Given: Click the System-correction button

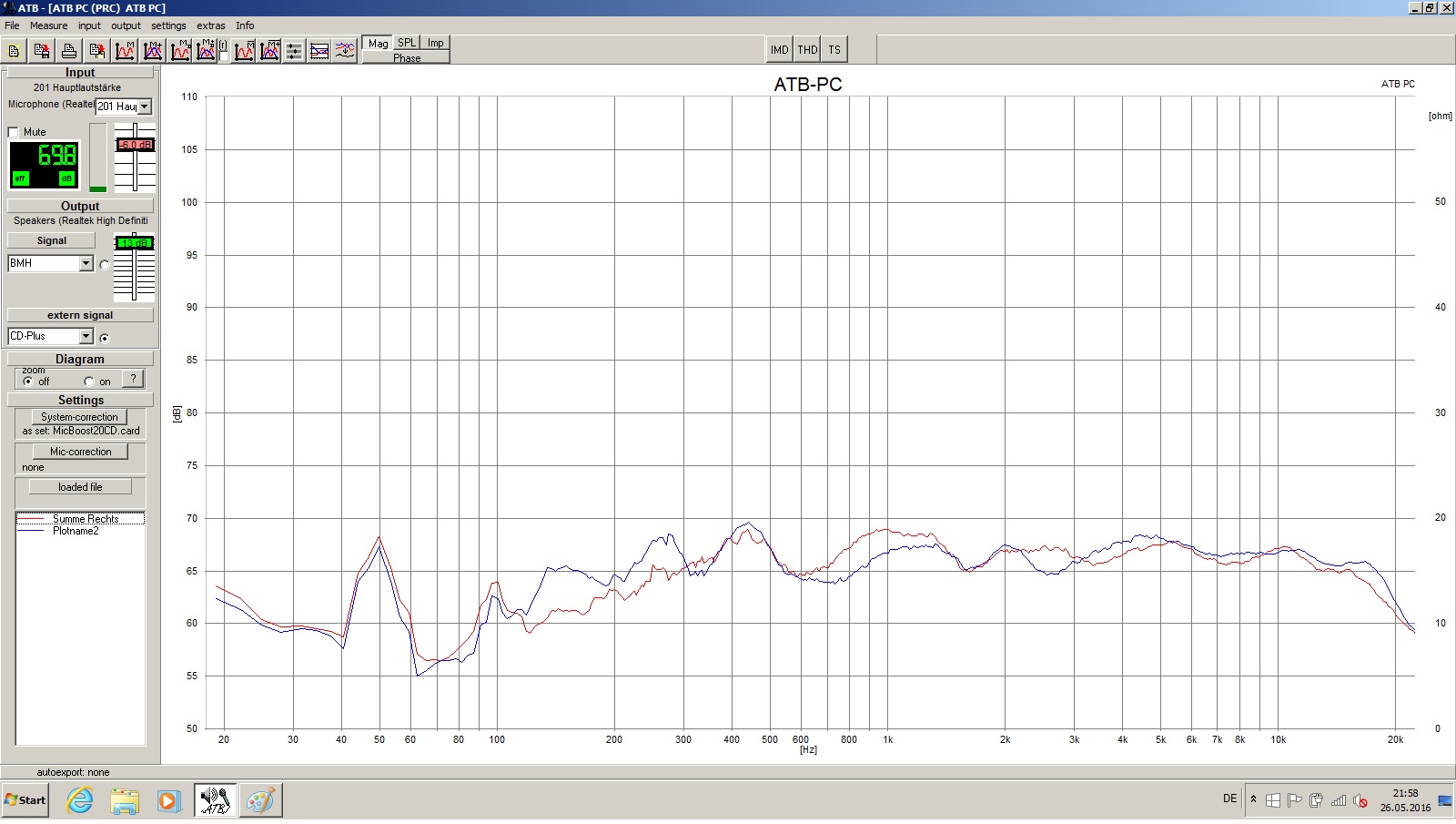Looking at the screenshot, I should (x=79, y=417).
